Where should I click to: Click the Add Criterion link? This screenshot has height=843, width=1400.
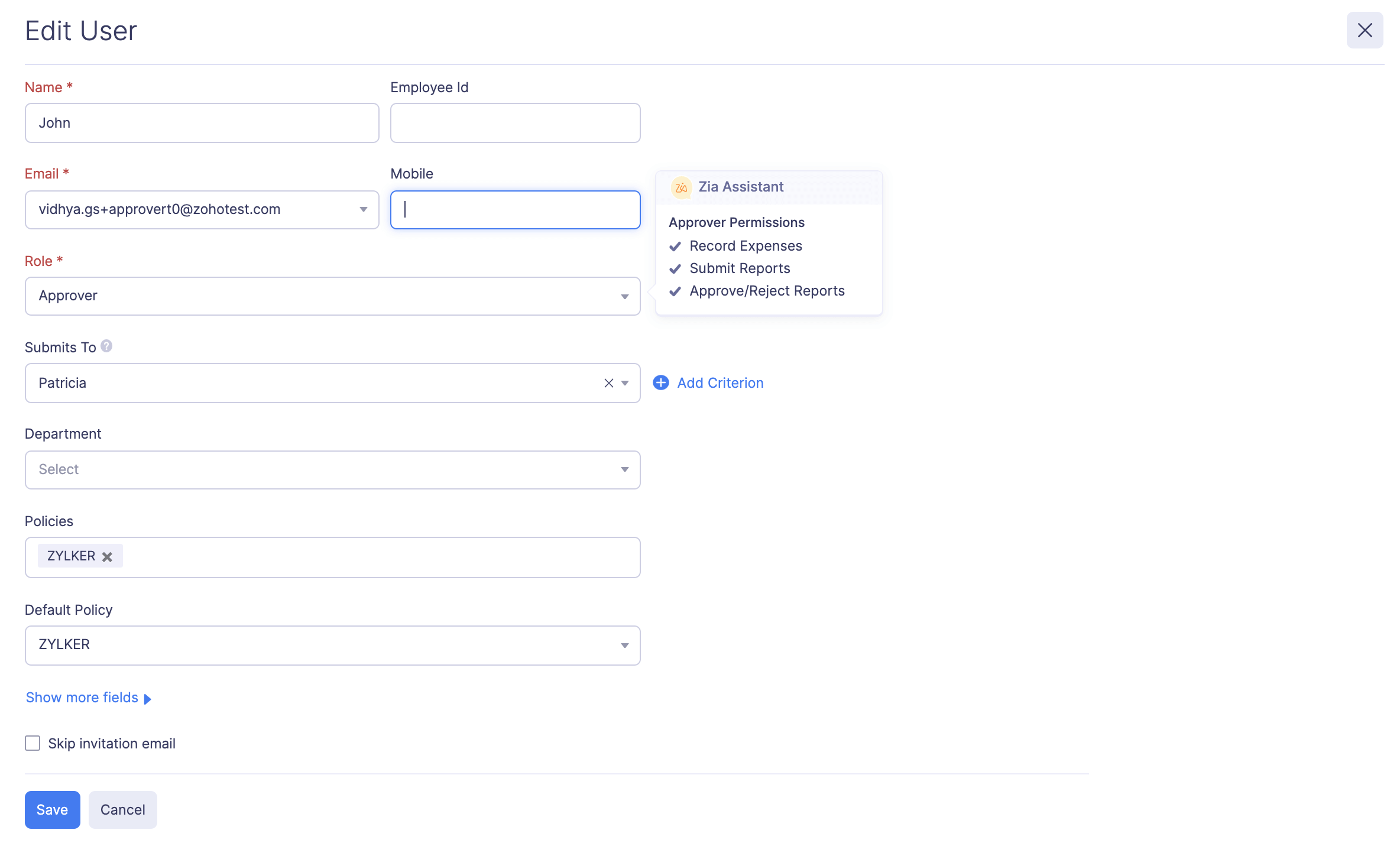tap(720, 383)
